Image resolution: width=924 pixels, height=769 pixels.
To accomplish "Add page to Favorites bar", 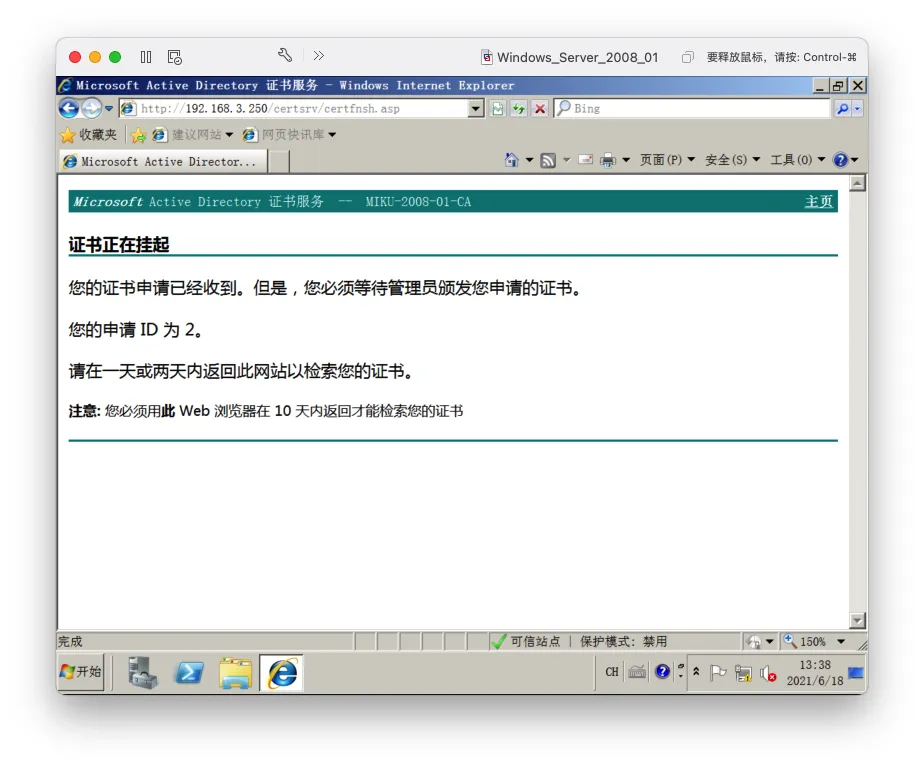I will (138, 135).
